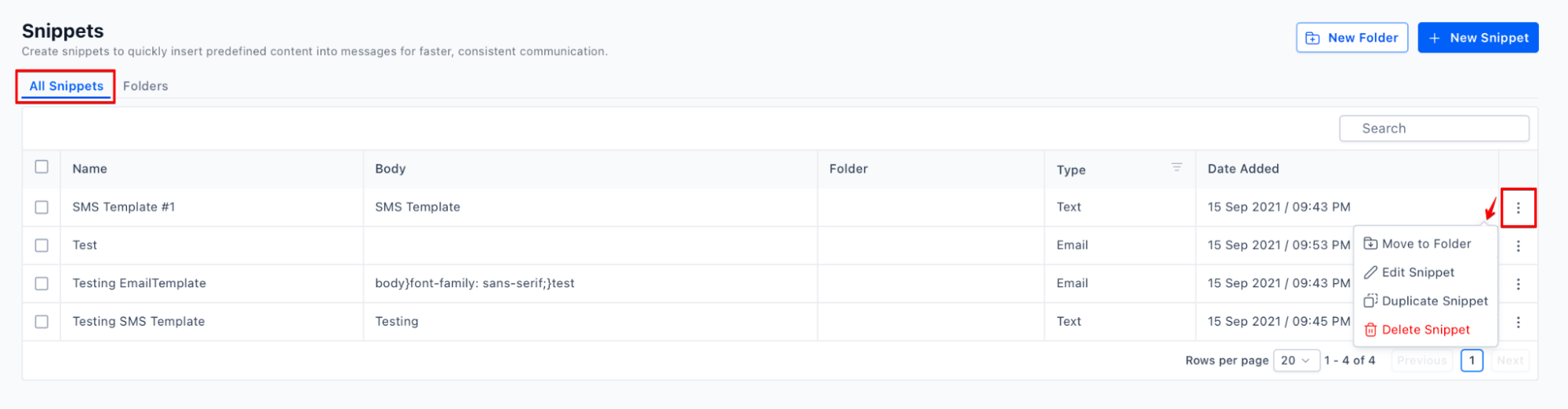Go to page 1 in pagination
The width and height of the screenshot is (1568, 409).
[x=1472, y=360]
